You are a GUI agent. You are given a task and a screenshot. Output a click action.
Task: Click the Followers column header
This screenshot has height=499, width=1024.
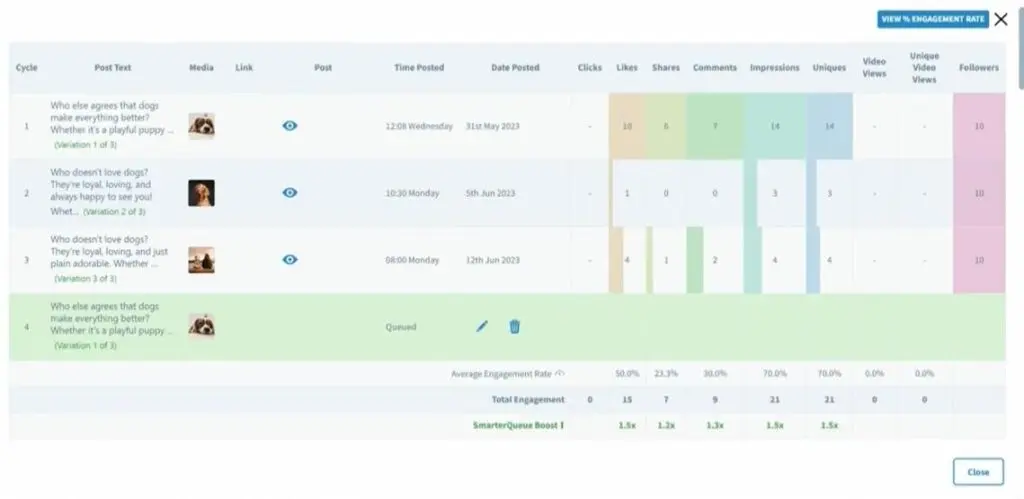coord(977,68)
